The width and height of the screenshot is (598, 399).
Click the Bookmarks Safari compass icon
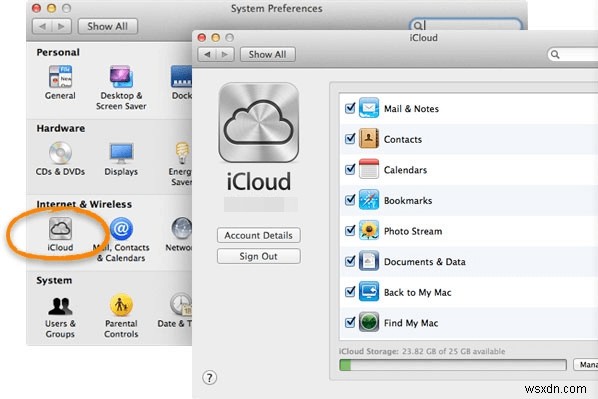point(368,200)
